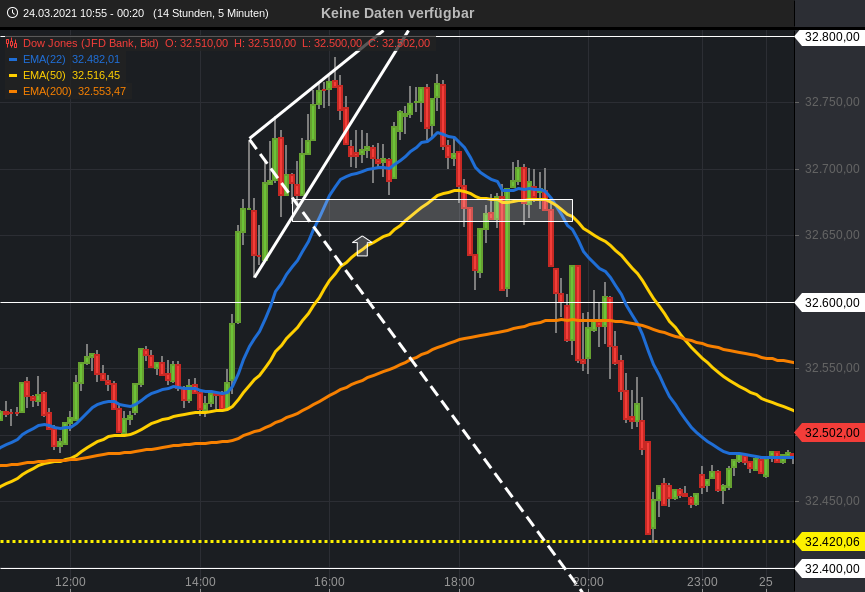865x592 pixels.
Task: Click the C: 32.502,00 close value
Action: tap(399, 43)
